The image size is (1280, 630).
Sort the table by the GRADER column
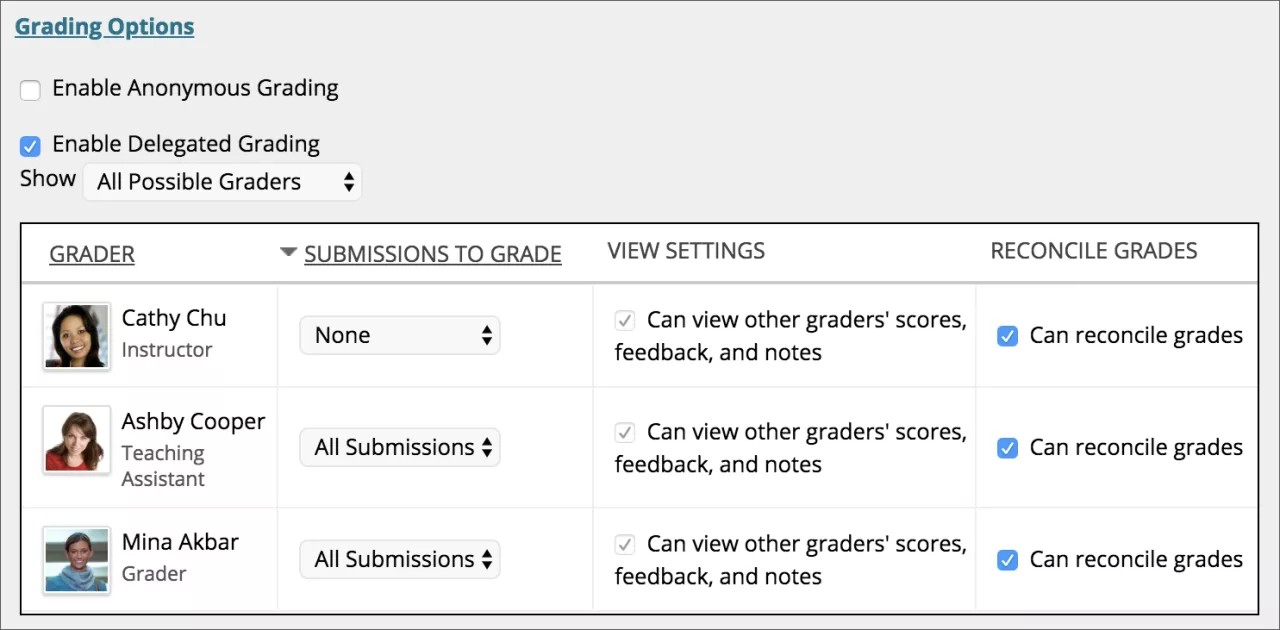click(x=92, y=254)
